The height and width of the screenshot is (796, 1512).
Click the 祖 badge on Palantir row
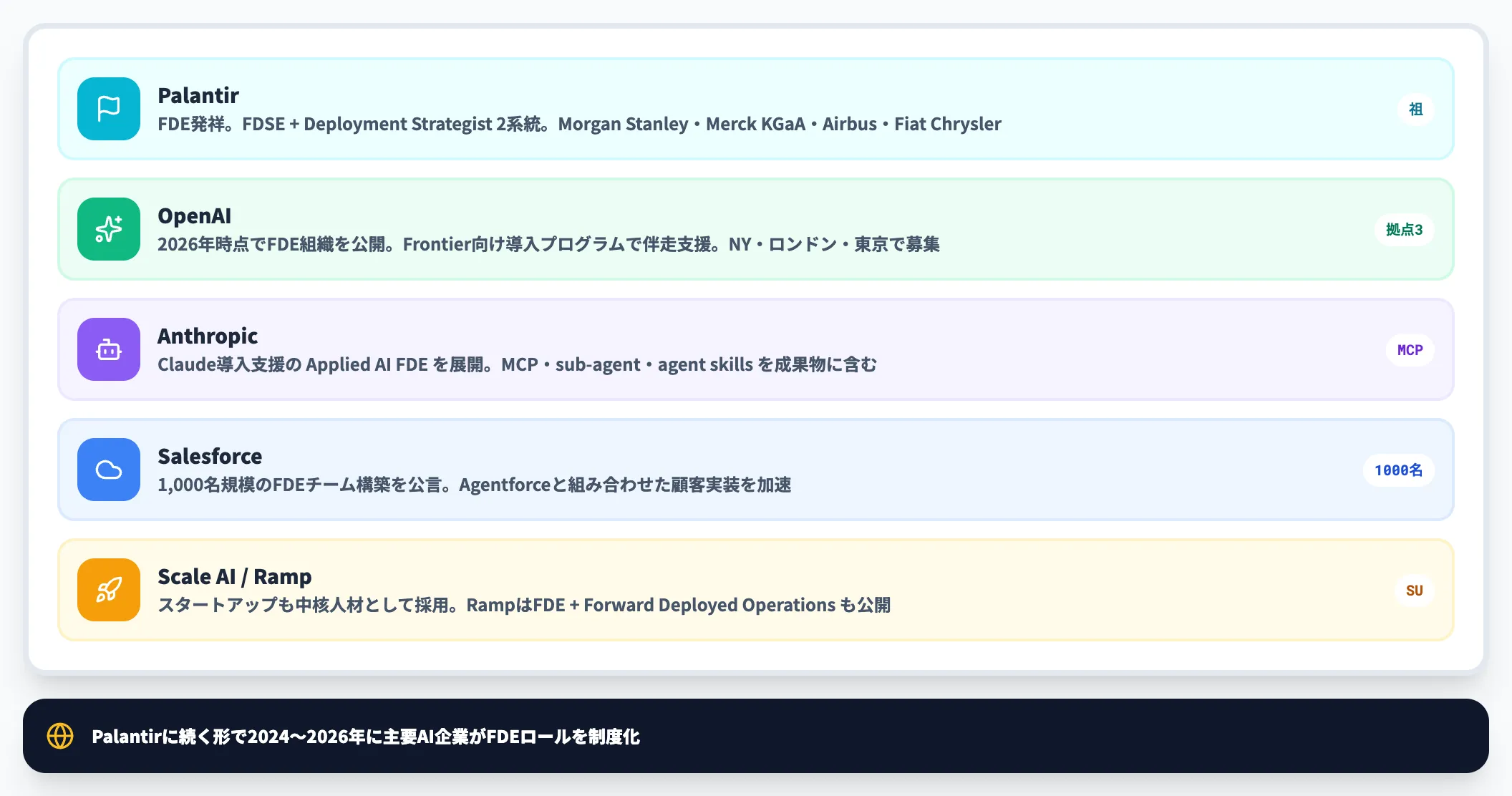tap(1415, 110)
